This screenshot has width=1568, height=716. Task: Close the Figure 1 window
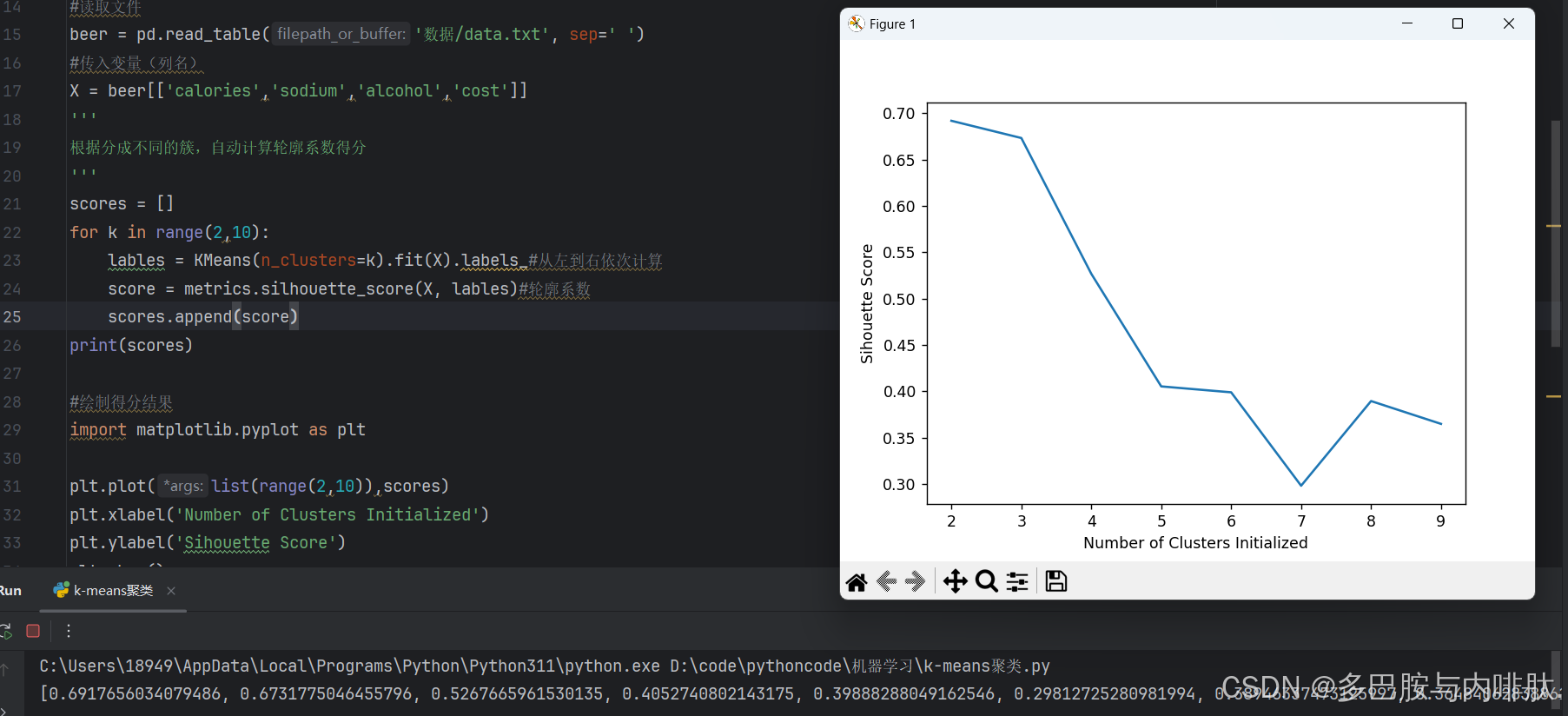[x=1509, y=23]
